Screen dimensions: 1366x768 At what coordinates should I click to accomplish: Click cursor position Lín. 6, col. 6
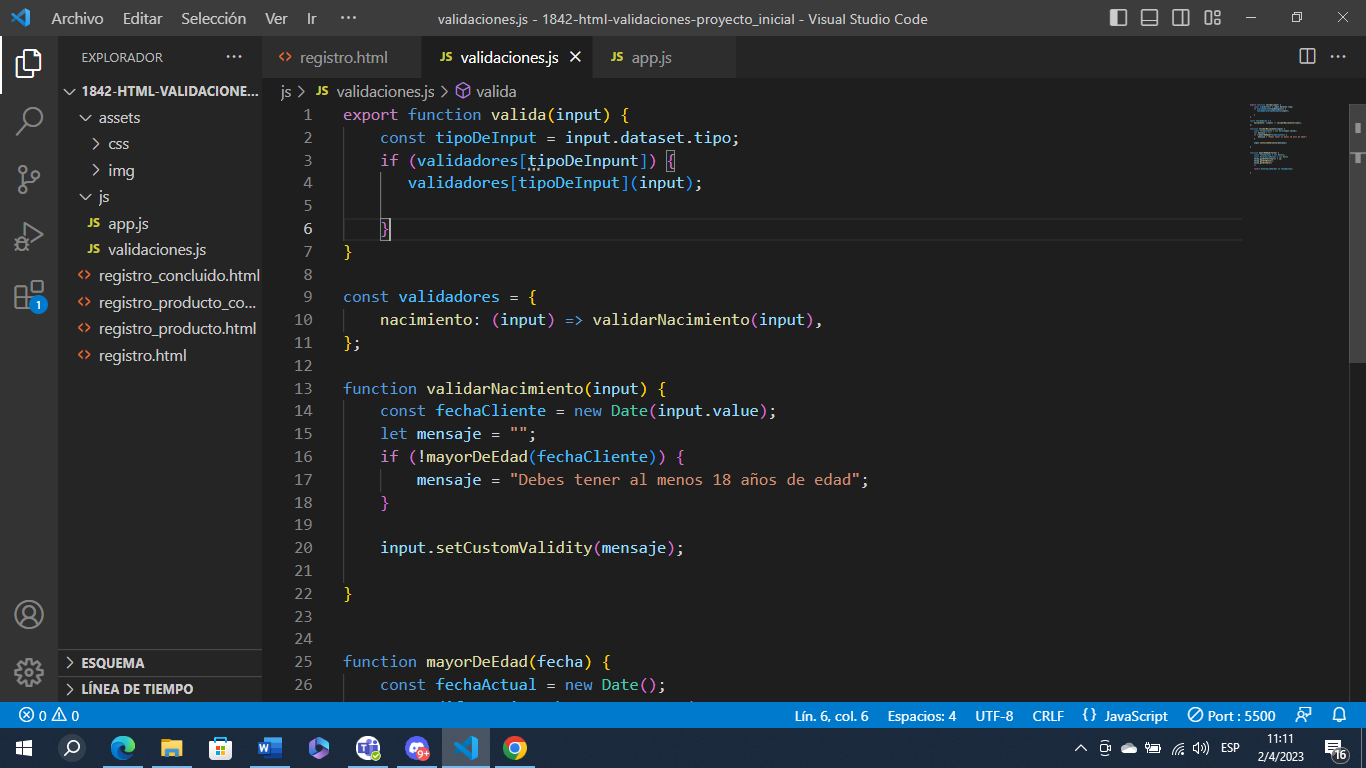[831, 716]
